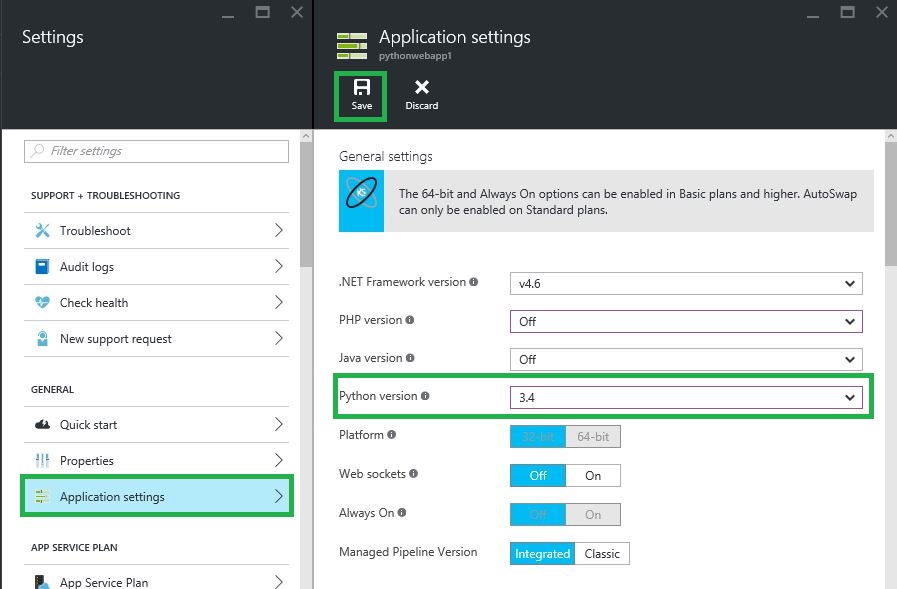Select 64-bit platform option
Viewport: 897px width, 589px height.
point(593,437)
